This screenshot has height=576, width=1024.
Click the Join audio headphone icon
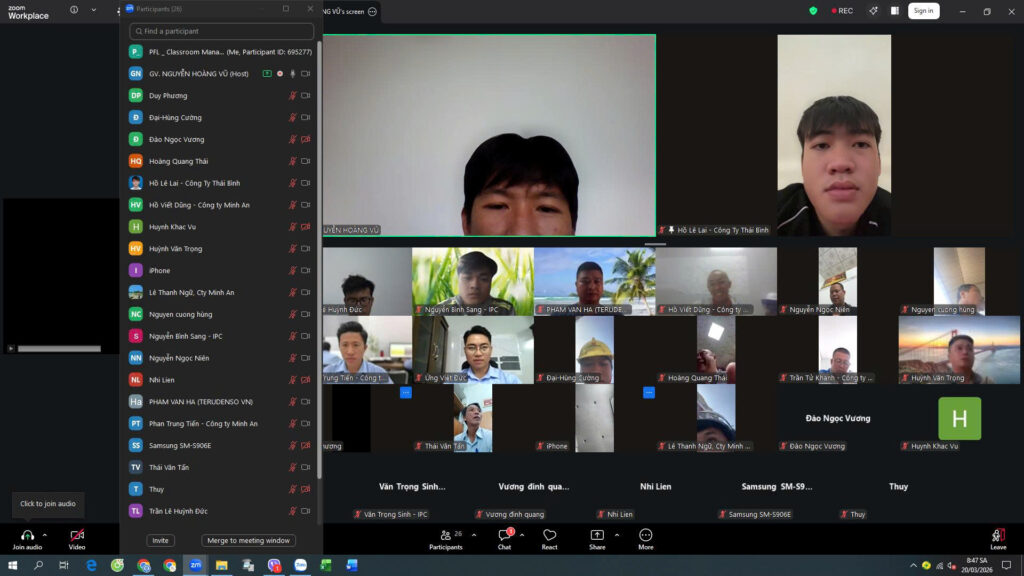(x=27, y=536)
